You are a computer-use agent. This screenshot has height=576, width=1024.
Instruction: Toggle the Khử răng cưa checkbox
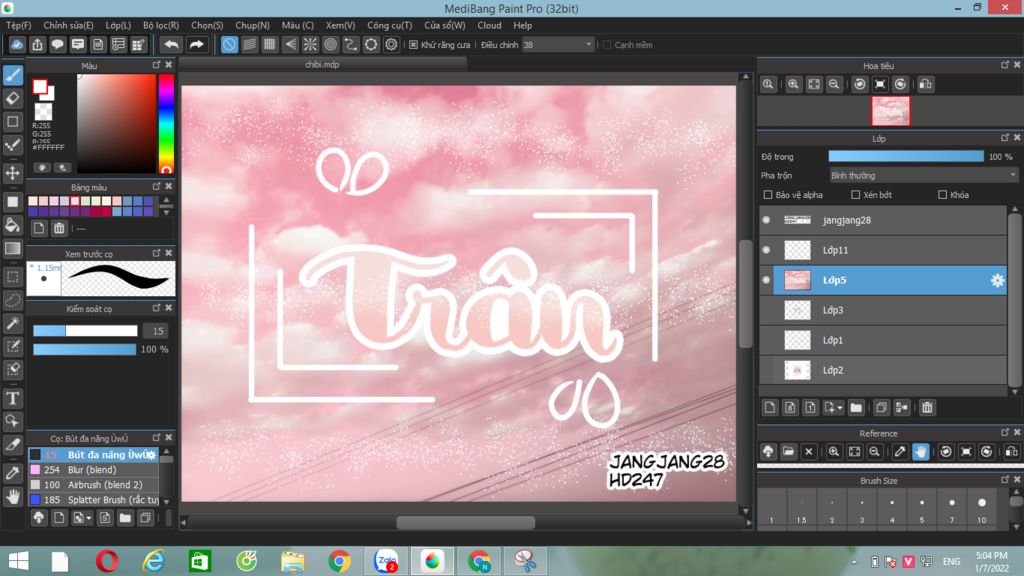coord(413,45)
